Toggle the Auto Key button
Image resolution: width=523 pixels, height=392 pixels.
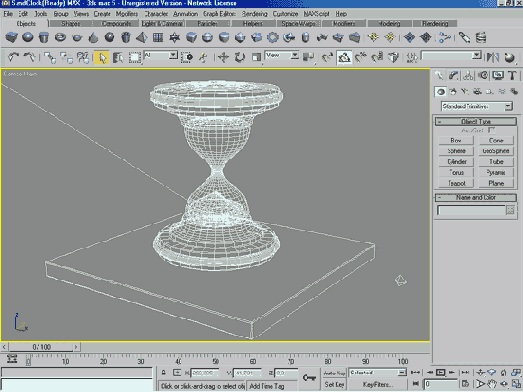pos(334,373)
